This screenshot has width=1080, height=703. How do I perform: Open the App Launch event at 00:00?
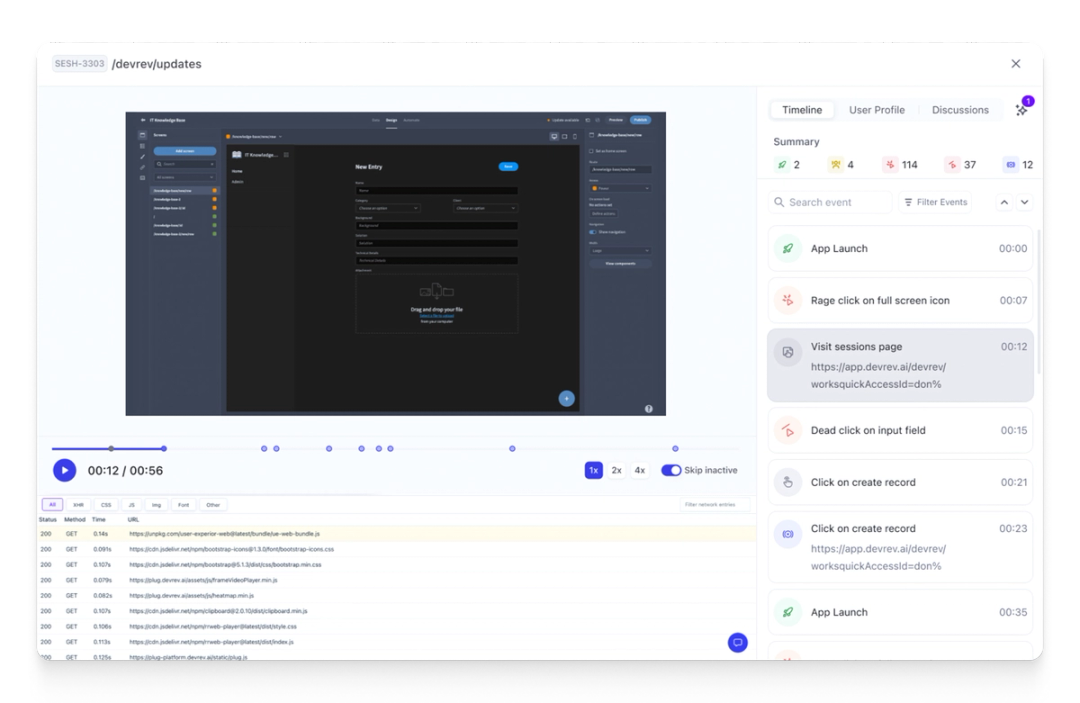point(900,249)
